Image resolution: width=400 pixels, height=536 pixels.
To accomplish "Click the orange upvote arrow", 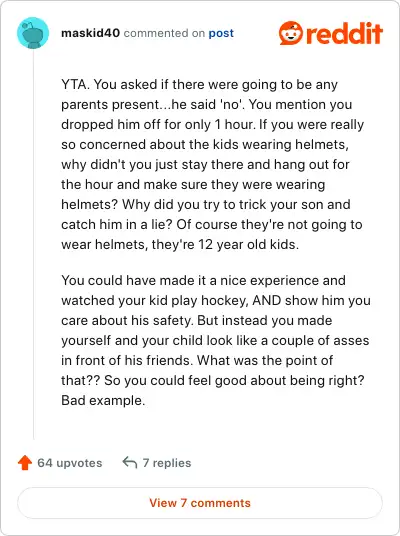I will tap(25, 463).
